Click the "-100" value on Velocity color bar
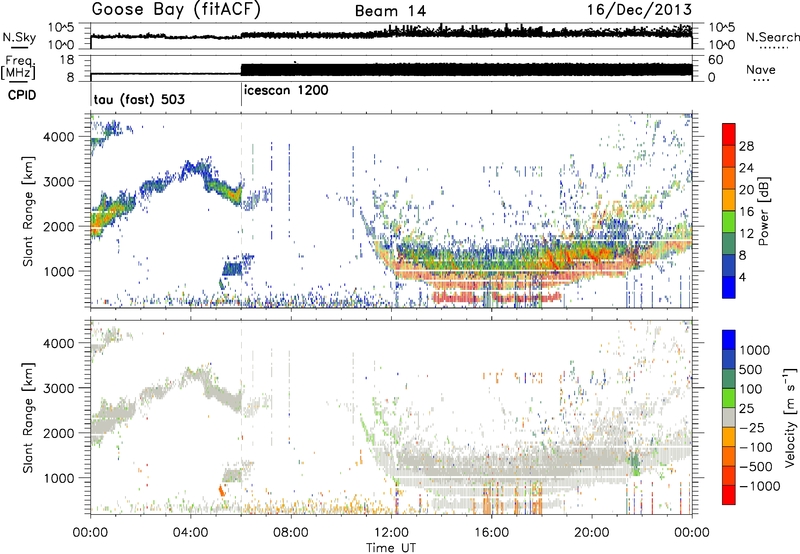The height and width of the screenshot is (554, 800). pyautogui.click(x=756, y=447)
